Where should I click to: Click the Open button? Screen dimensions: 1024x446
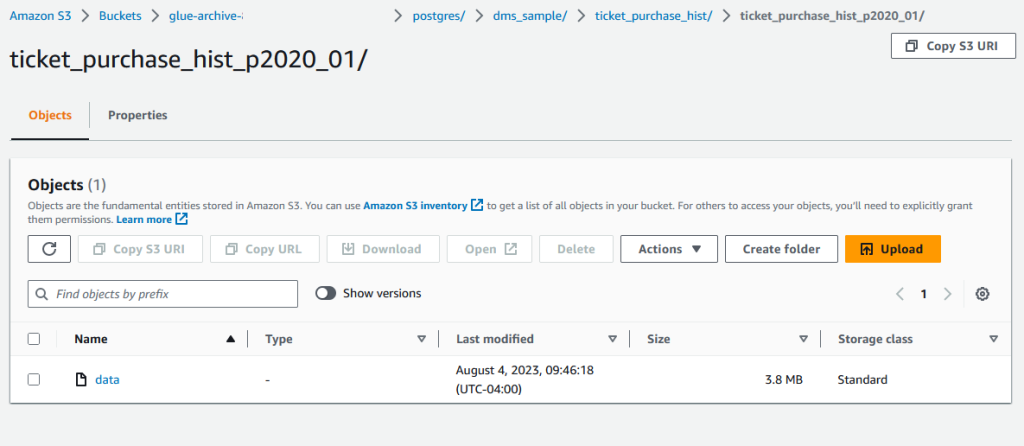(x=490, y=249)
